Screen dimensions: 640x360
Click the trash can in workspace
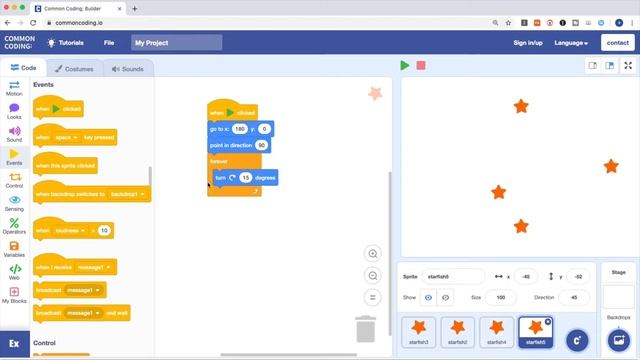(366, 329)
